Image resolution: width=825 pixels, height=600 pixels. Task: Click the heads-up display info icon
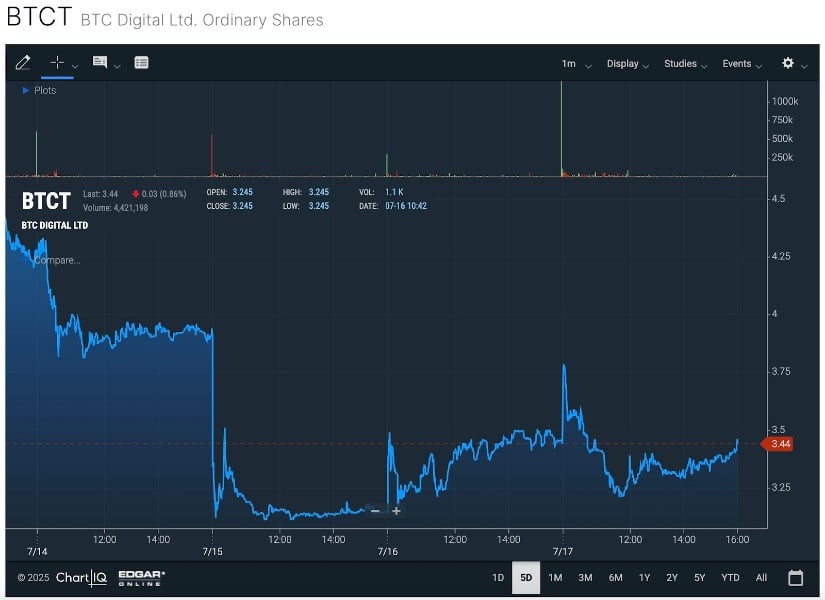coord(100,62)
